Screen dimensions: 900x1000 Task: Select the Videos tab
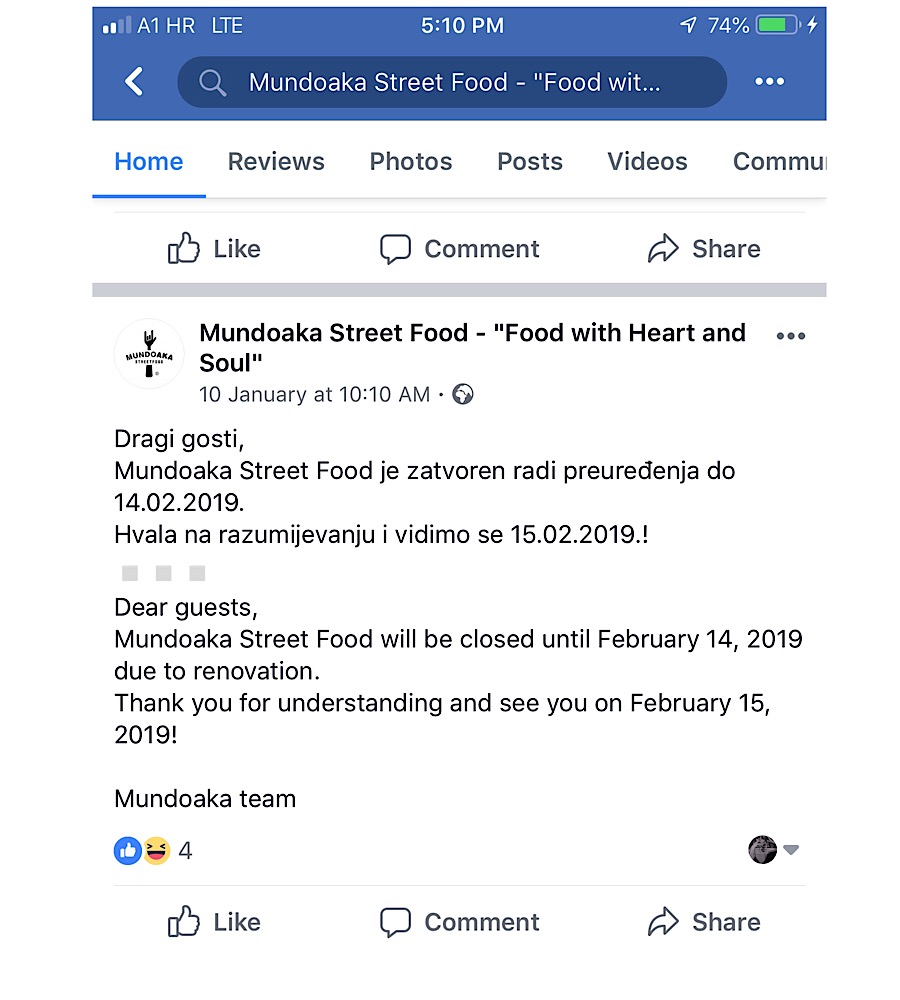click(647, 162)
